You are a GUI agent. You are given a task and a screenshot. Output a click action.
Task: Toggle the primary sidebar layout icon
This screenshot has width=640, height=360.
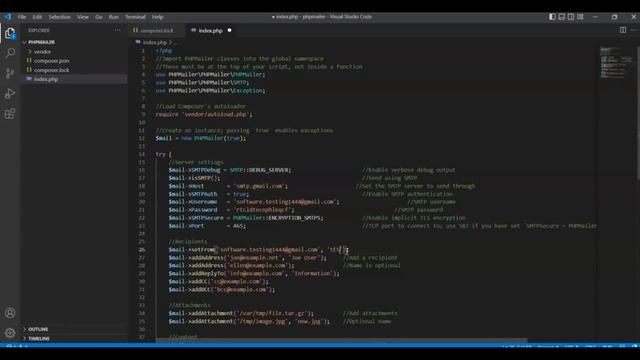[x=552, y=17]
